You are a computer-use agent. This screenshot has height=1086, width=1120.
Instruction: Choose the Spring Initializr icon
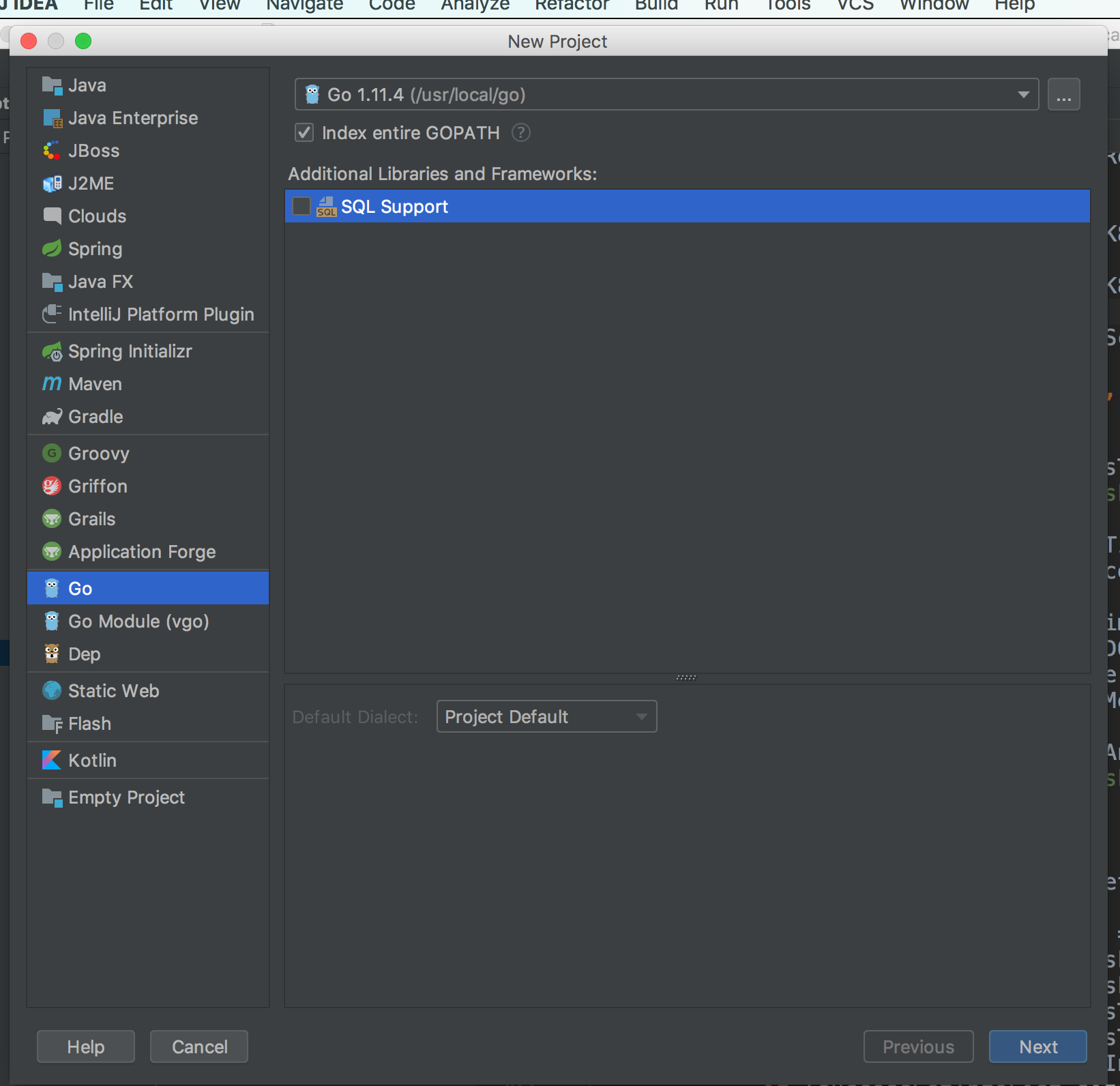point(52,351)
